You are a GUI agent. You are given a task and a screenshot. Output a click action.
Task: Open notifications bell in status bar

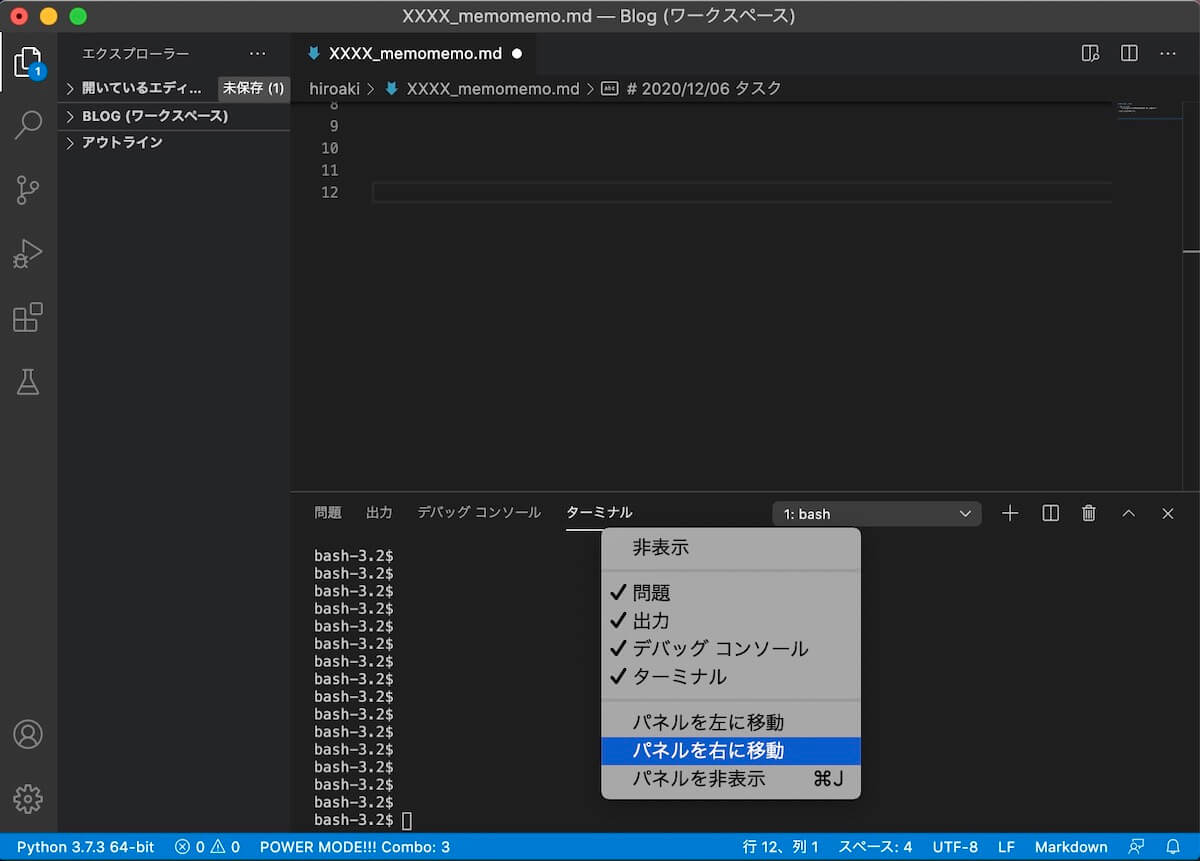1174,847
